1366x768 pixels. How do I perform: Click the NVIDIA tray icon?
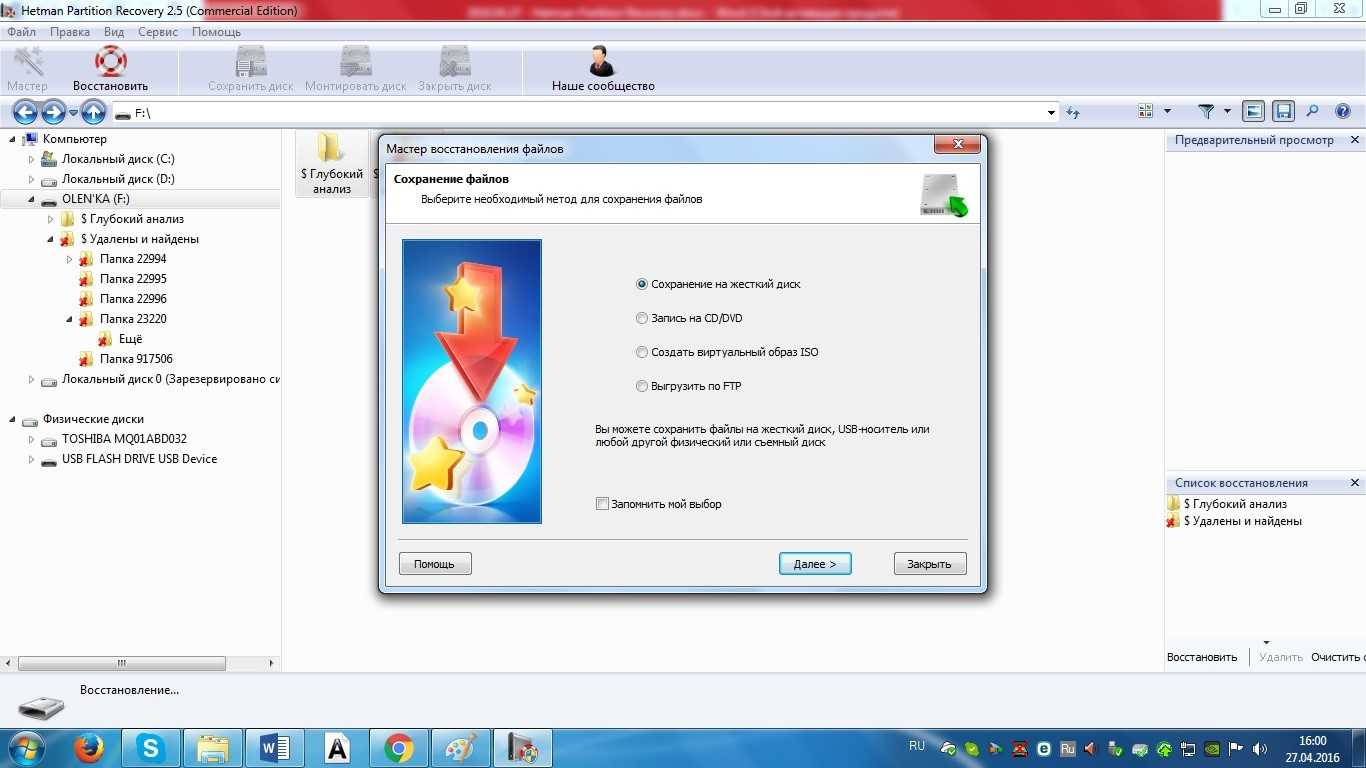tap(1213, 748)
